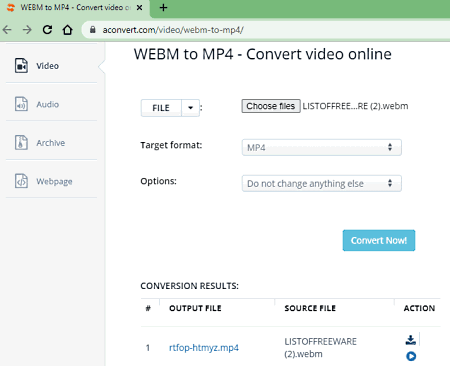
Task: Select the WEBM to MP4 browser tab
Action: [x=75, y=8]
